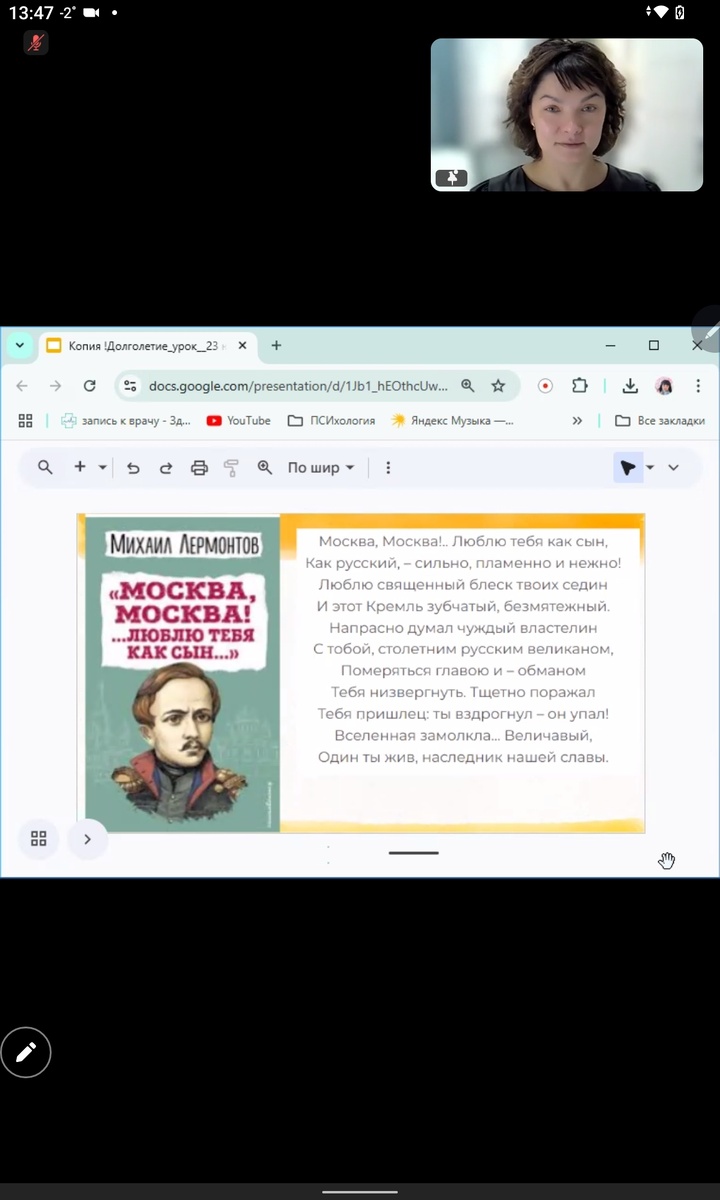The image size is (720, 1200).
Task: Redo the last action
Action: (166, 467)
